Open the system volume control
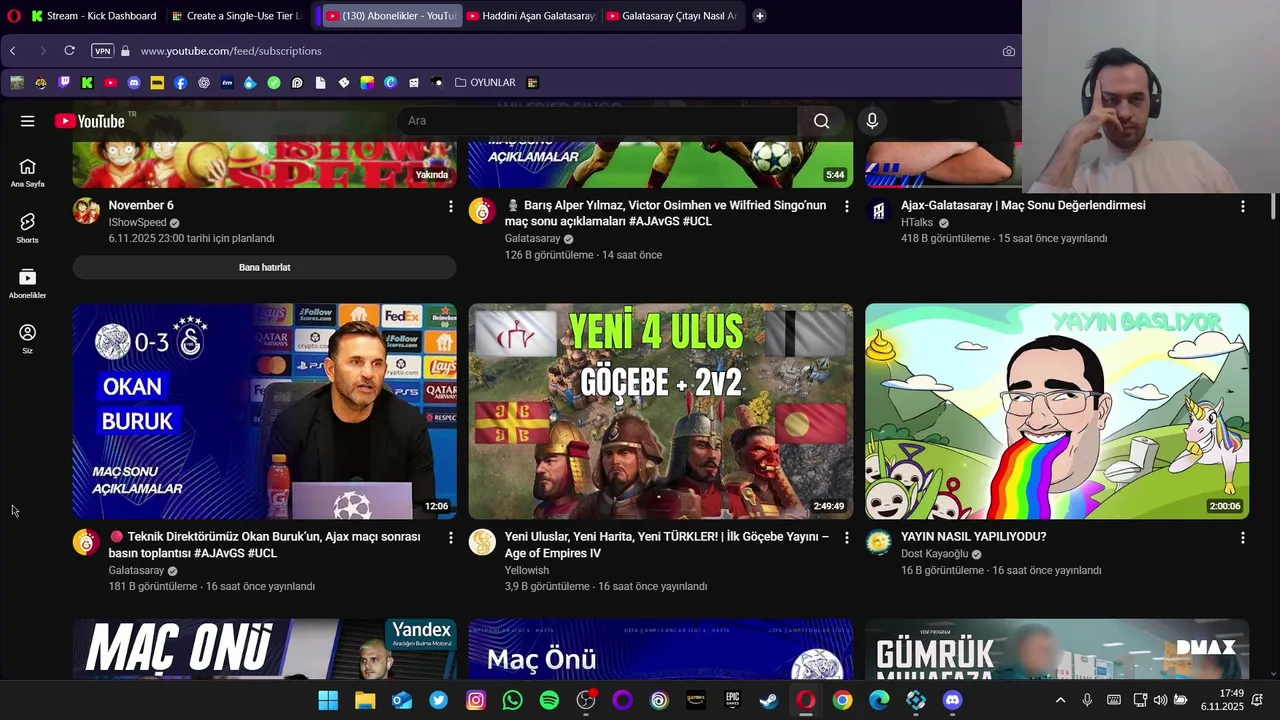Image resolution: width=1280 pixels, height=720 pixels. [1160, 700]
